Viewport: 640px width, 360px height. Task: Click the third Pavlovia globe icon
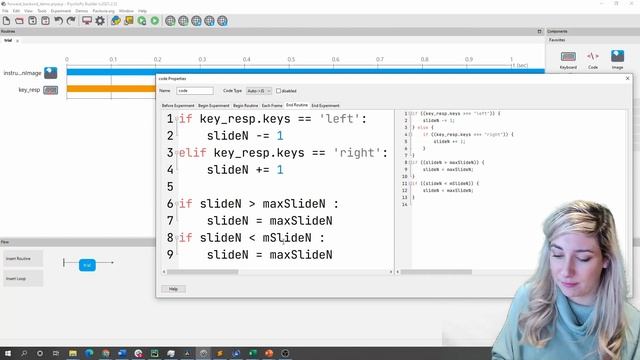coord(196,21)
